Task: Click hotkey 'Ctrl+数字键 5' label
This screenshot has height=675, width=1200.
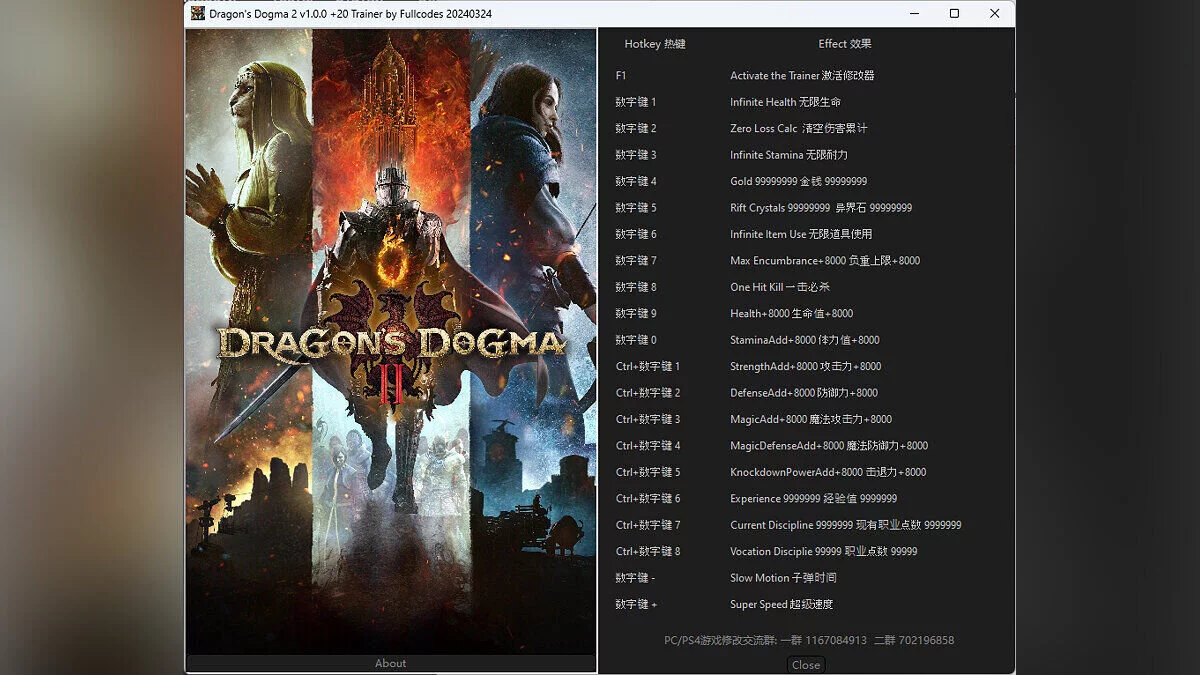Action: 648,472
